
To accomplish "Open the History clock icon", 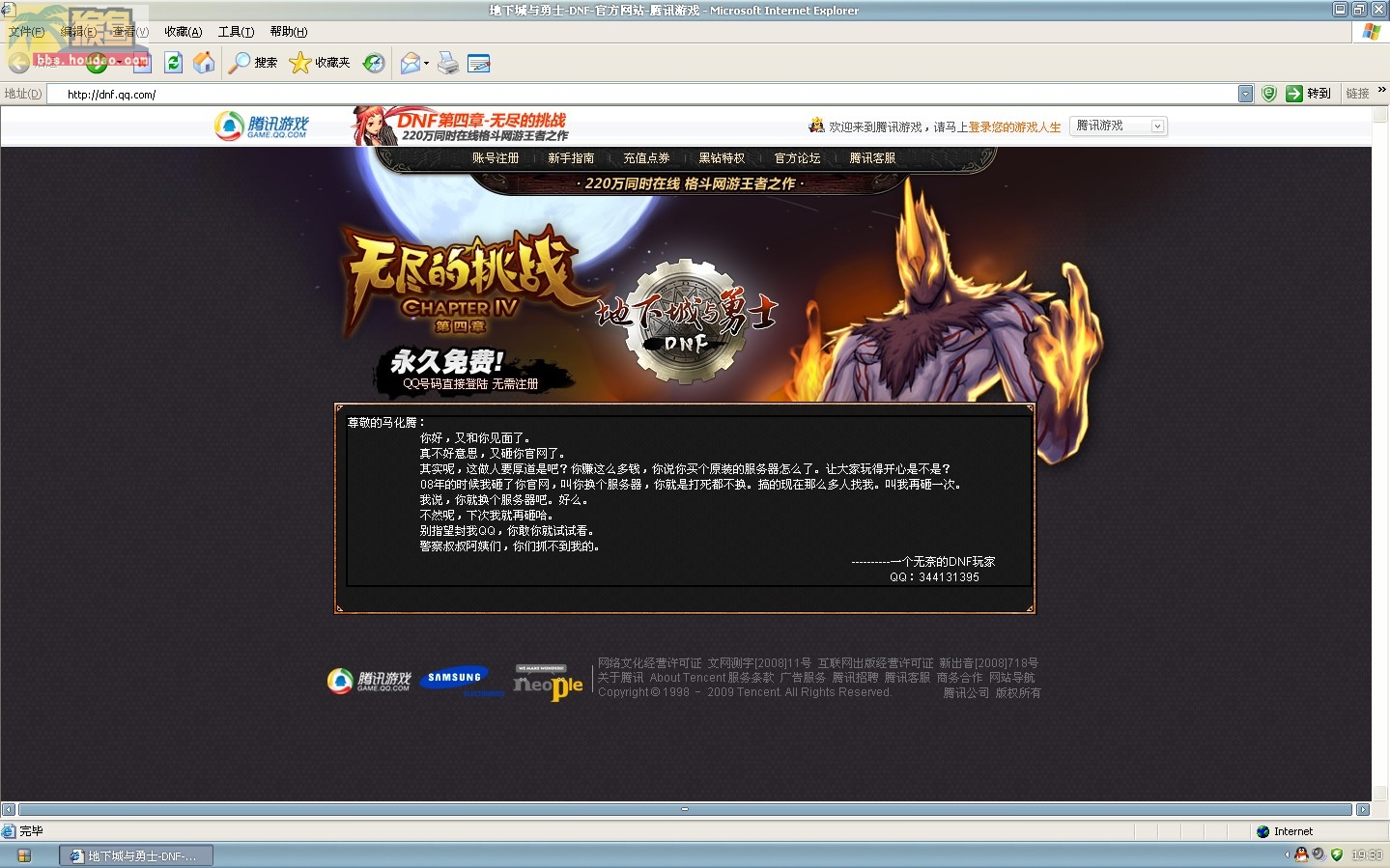I will (x=374, y=63).
